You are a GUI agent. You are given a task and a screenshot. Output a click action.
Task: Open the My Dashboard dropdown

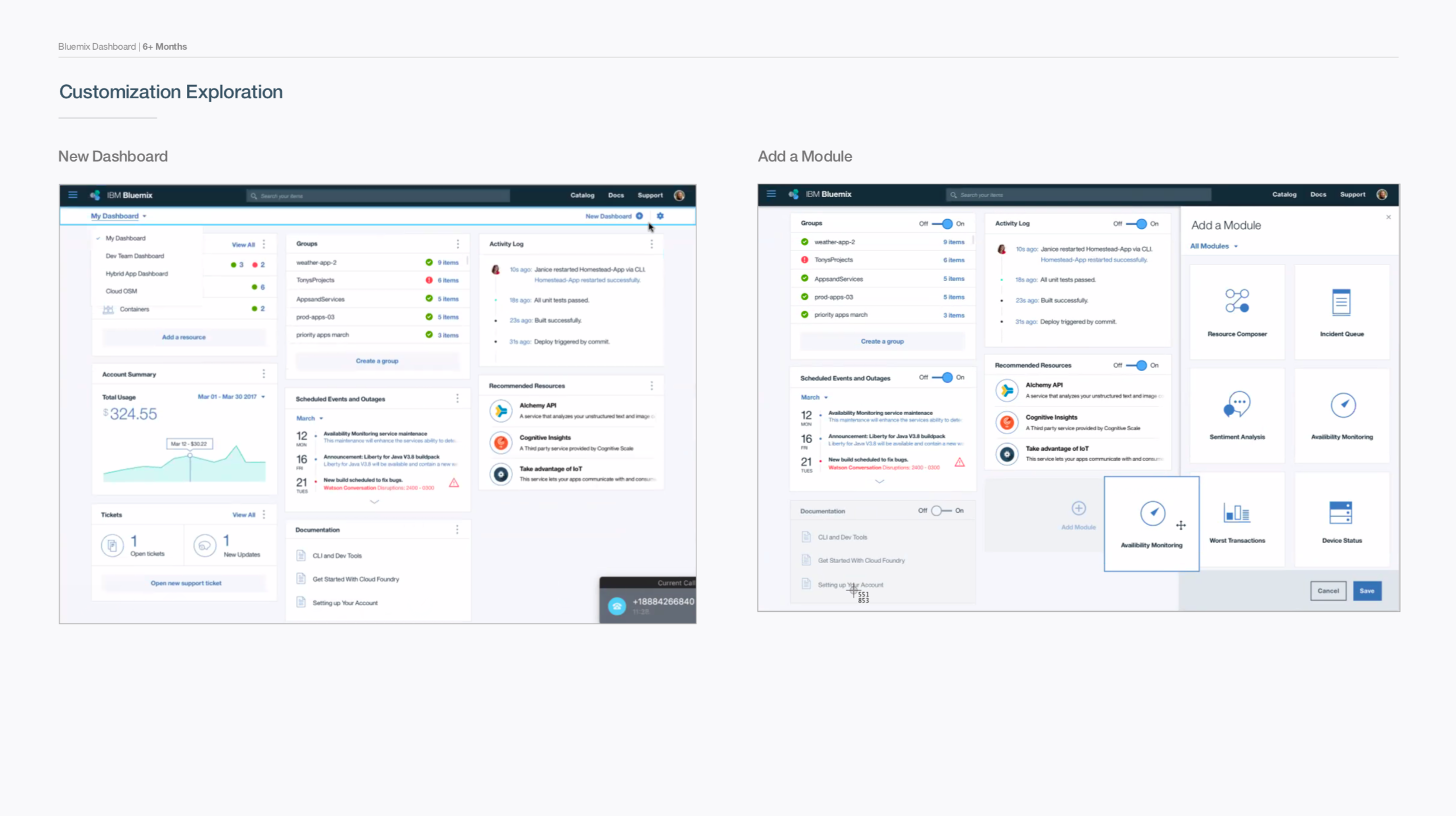pos(118,216)
